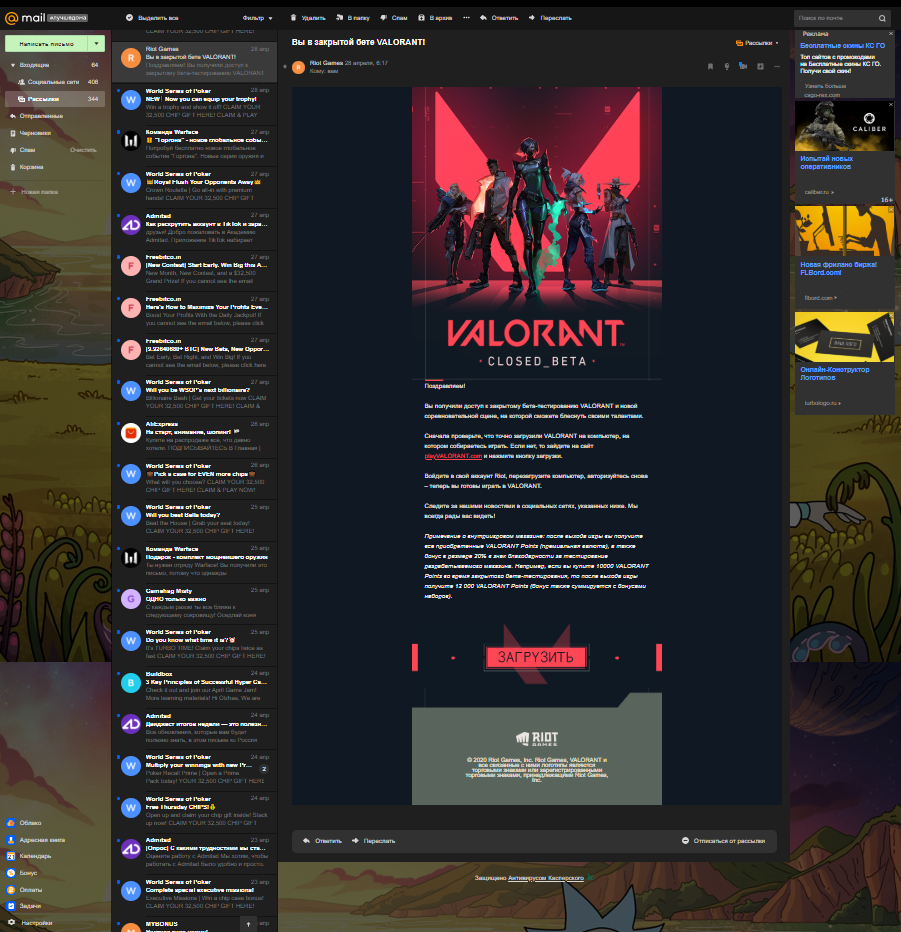Screen dimensions: 901x932
Task: Toggle unread dot on Buildbox email
Action: click(x=118, y=673)
